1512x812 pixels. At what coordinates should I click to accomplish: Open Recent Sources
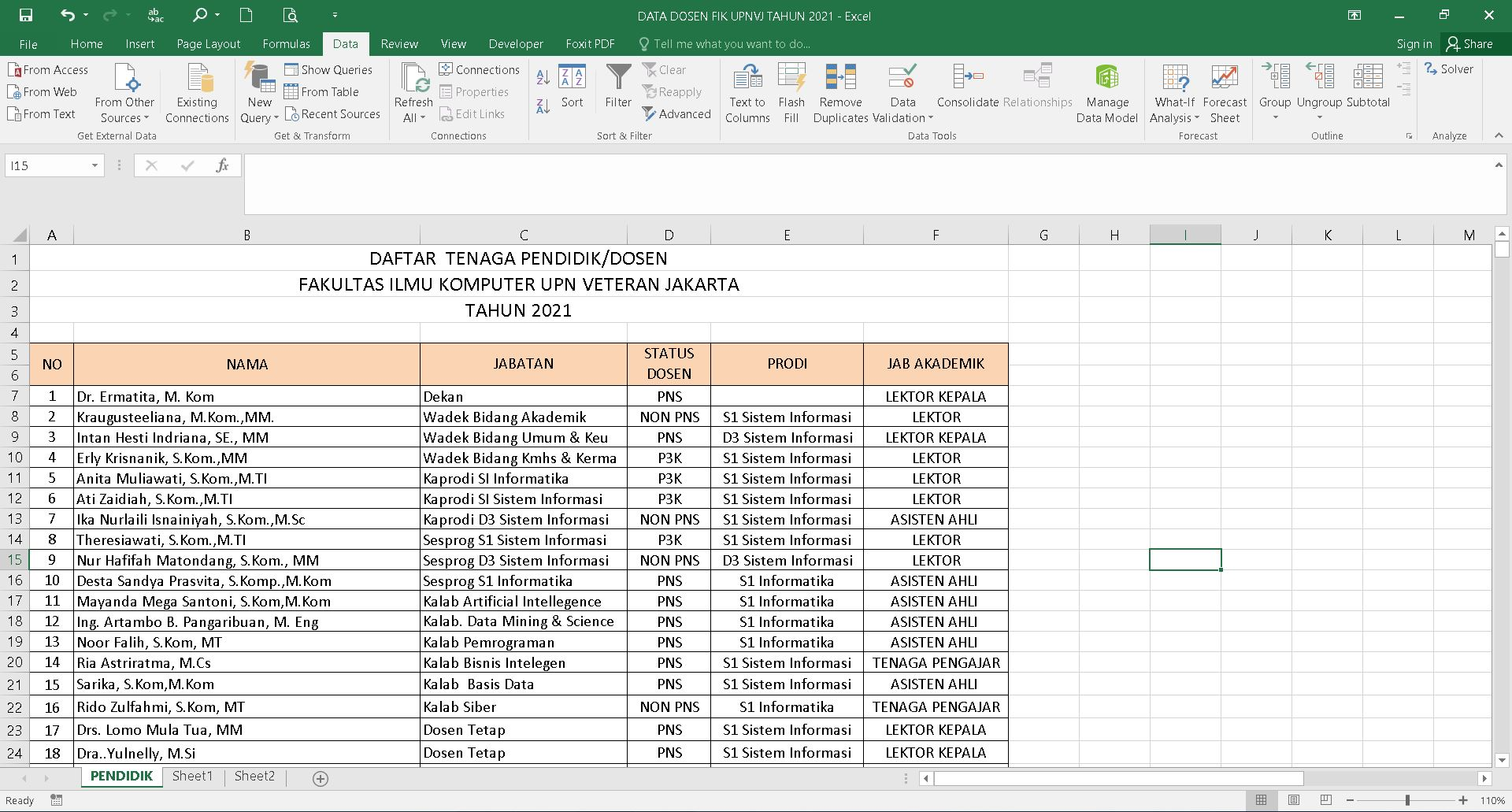[332, 113]
